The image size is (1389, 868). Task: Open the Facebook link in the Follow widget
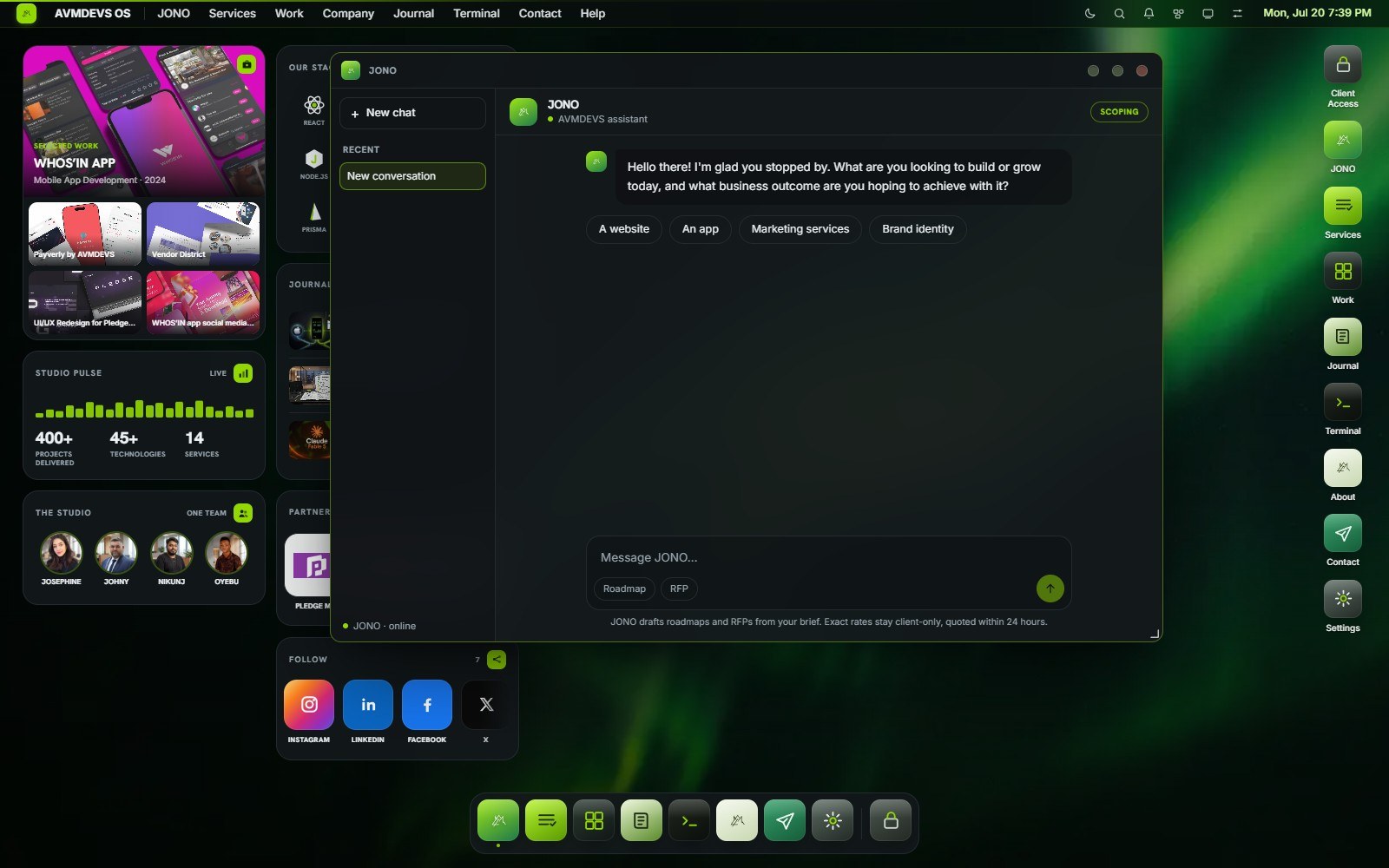click(x=427, y=705)
